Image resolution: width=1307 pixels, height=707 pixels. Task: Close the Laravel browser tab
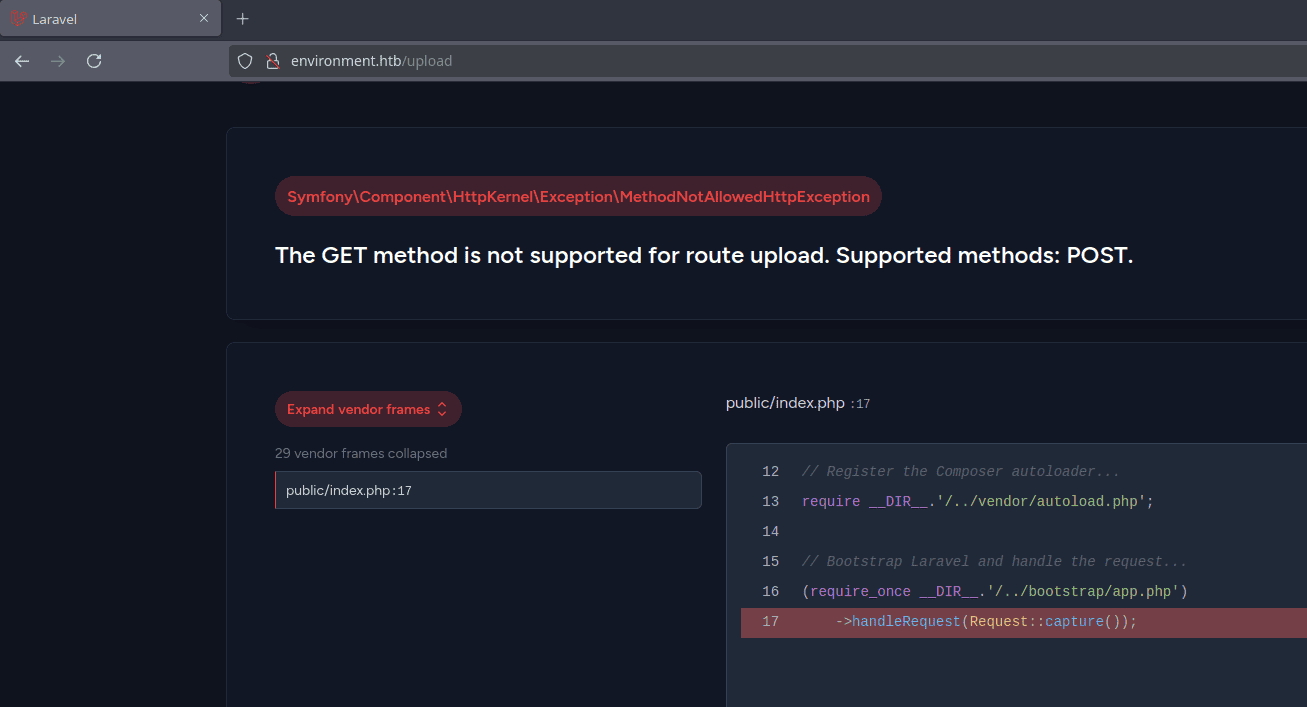pos(204,19)
